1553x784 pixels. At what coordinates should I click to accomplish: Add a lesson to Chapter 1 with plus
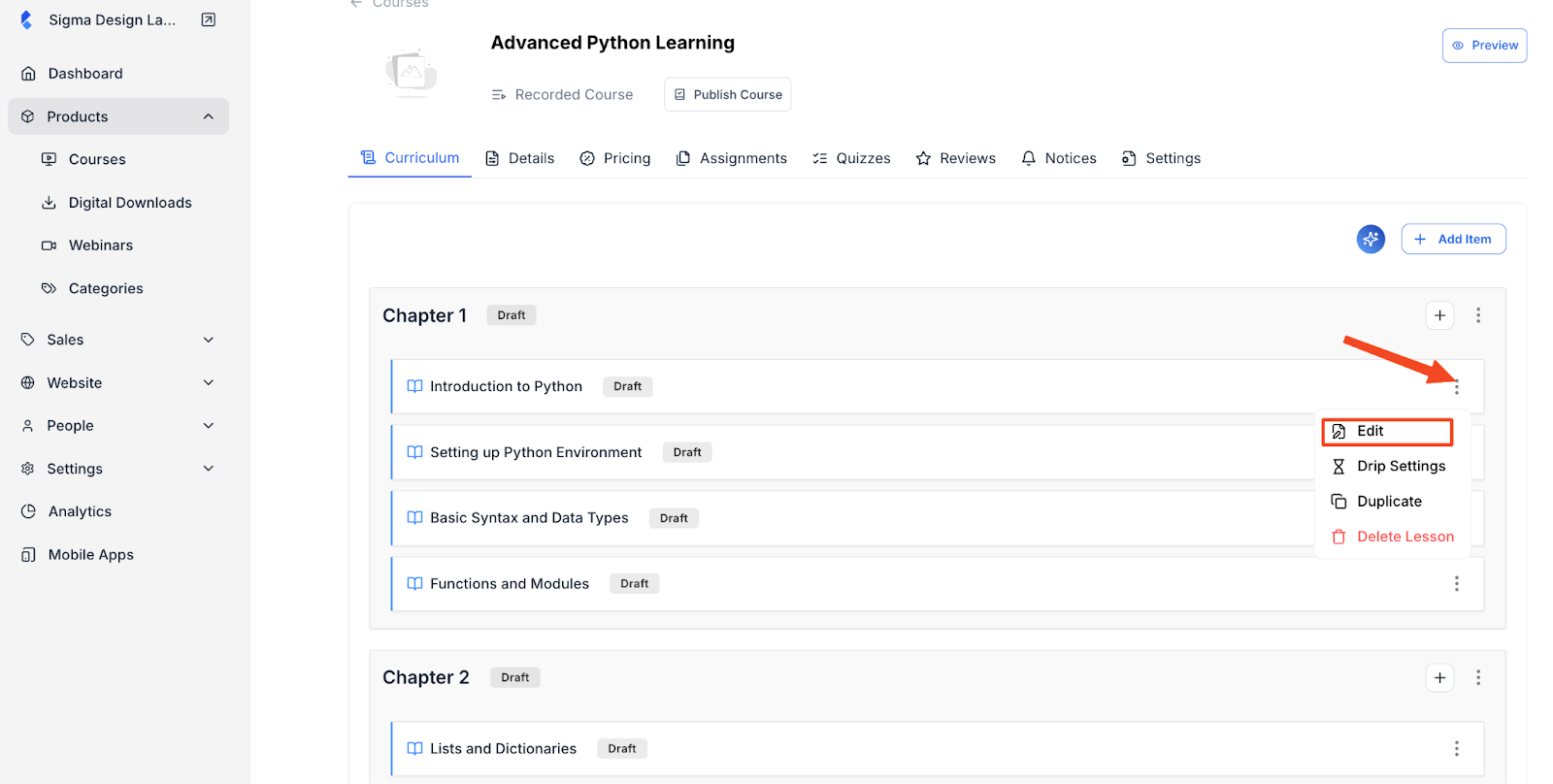pos(1439,315)
